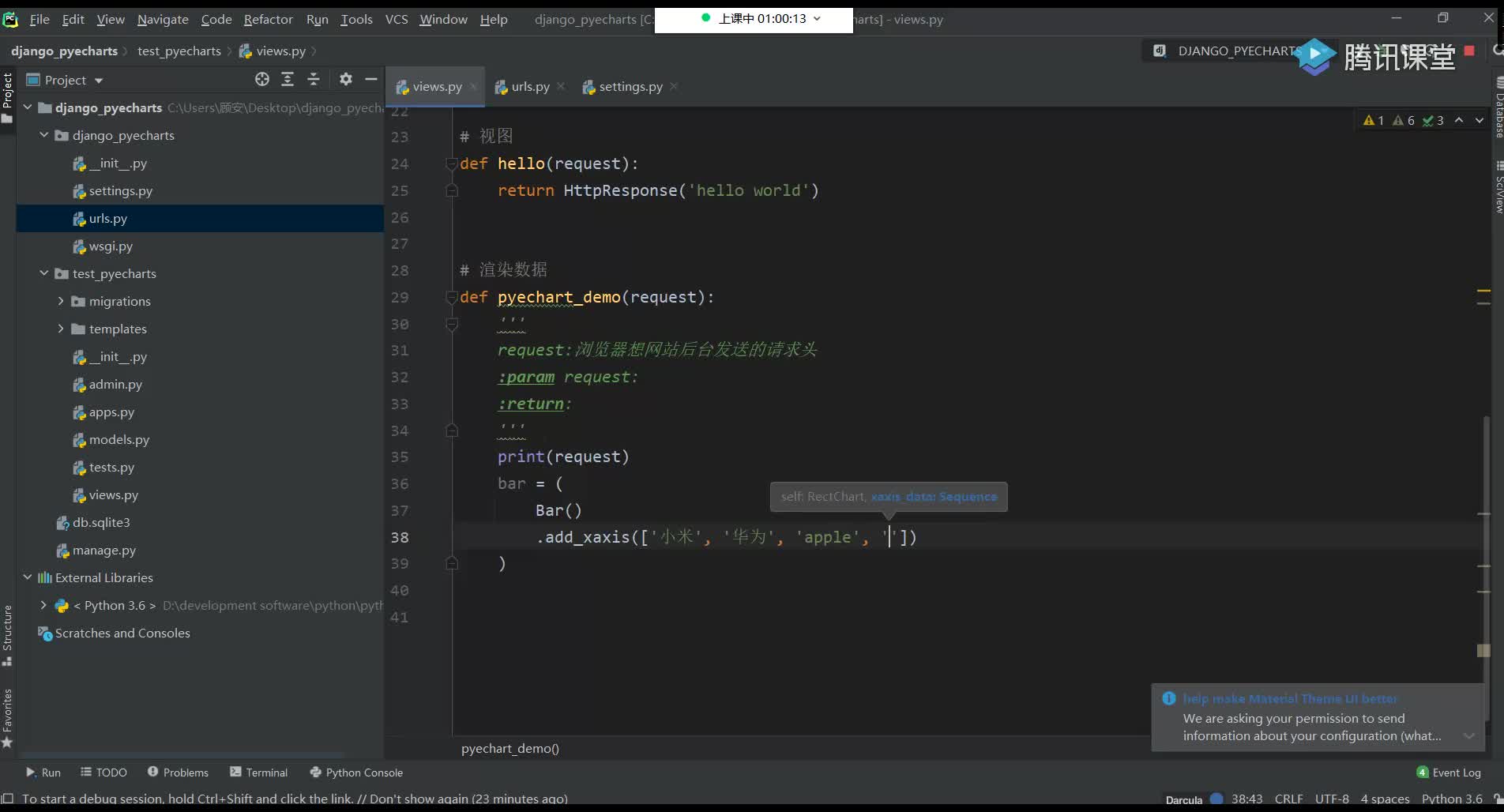1504x812 pixels.
Task: Open db.sqlite3 in project tree
Action: pos(100,522)
